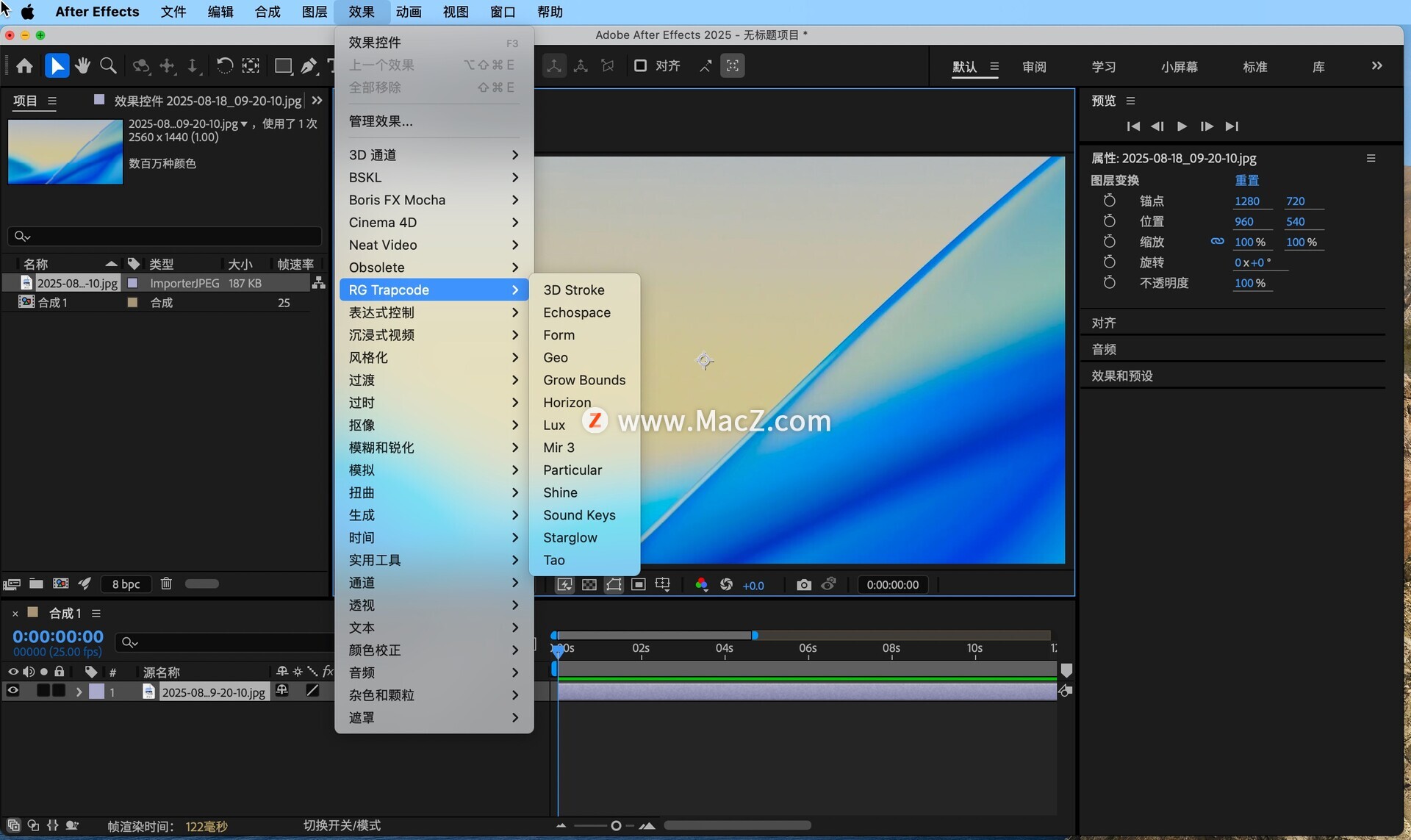The width and height of the screenshot is (1411, 840).
Task: Click the last-frame playback button
Action: click(x=1232, y=126)
